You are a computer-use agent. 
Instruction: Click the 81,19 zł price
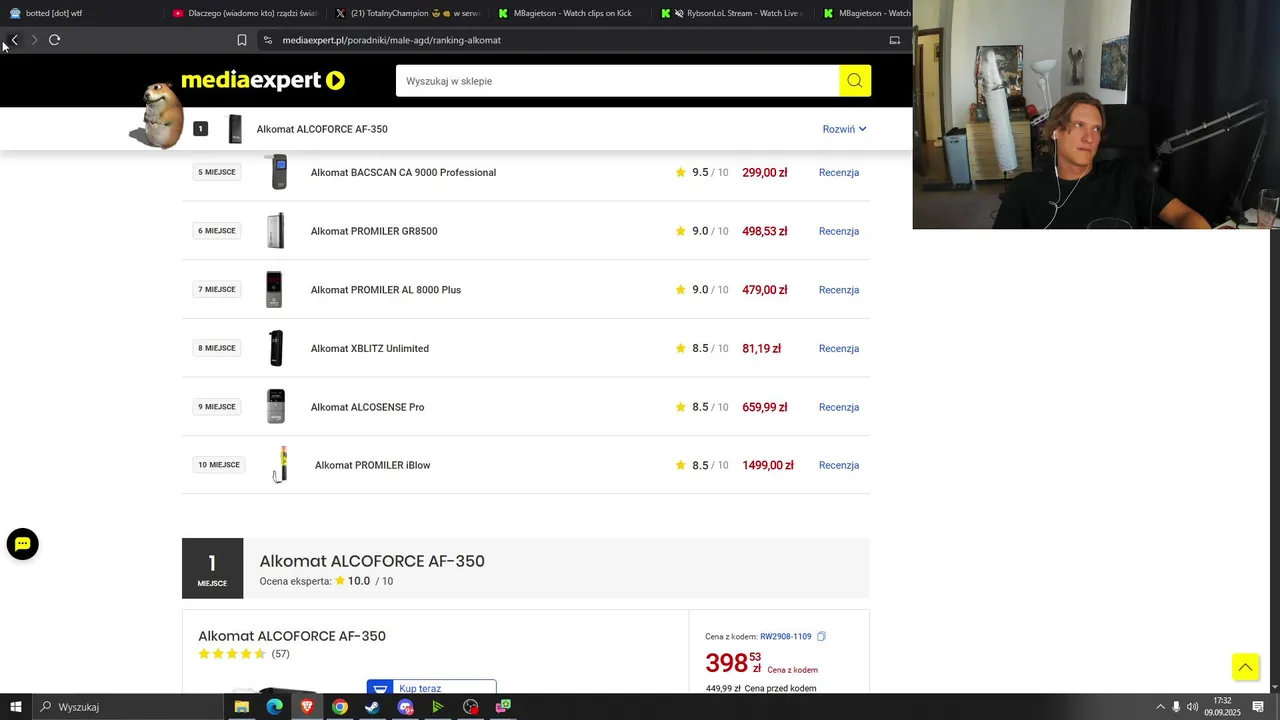(x=761, y=348)
